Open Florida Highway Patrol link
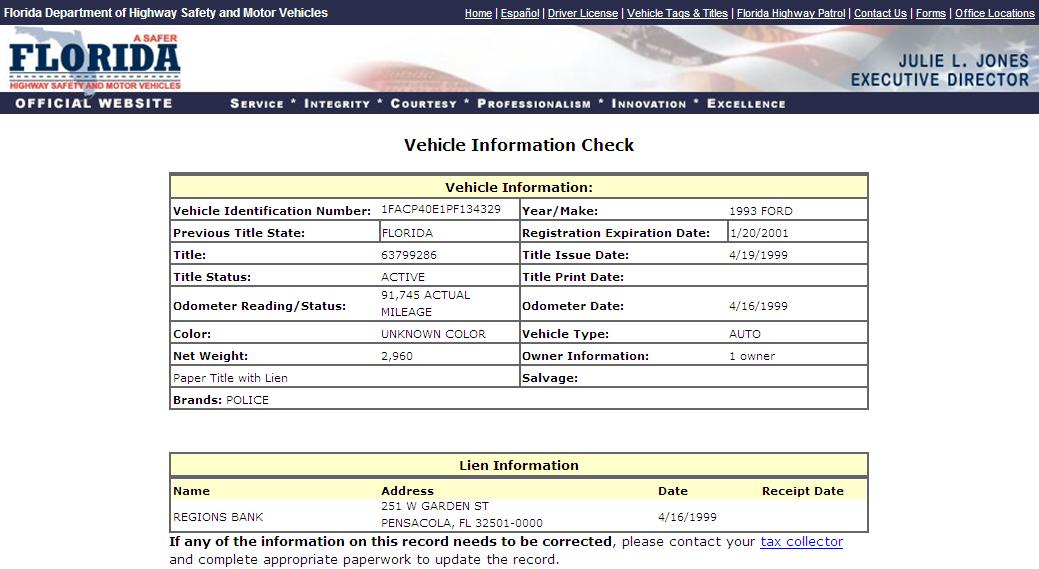Image resolution: width=1039 pixels, height=569 pixels. (790, 13)
